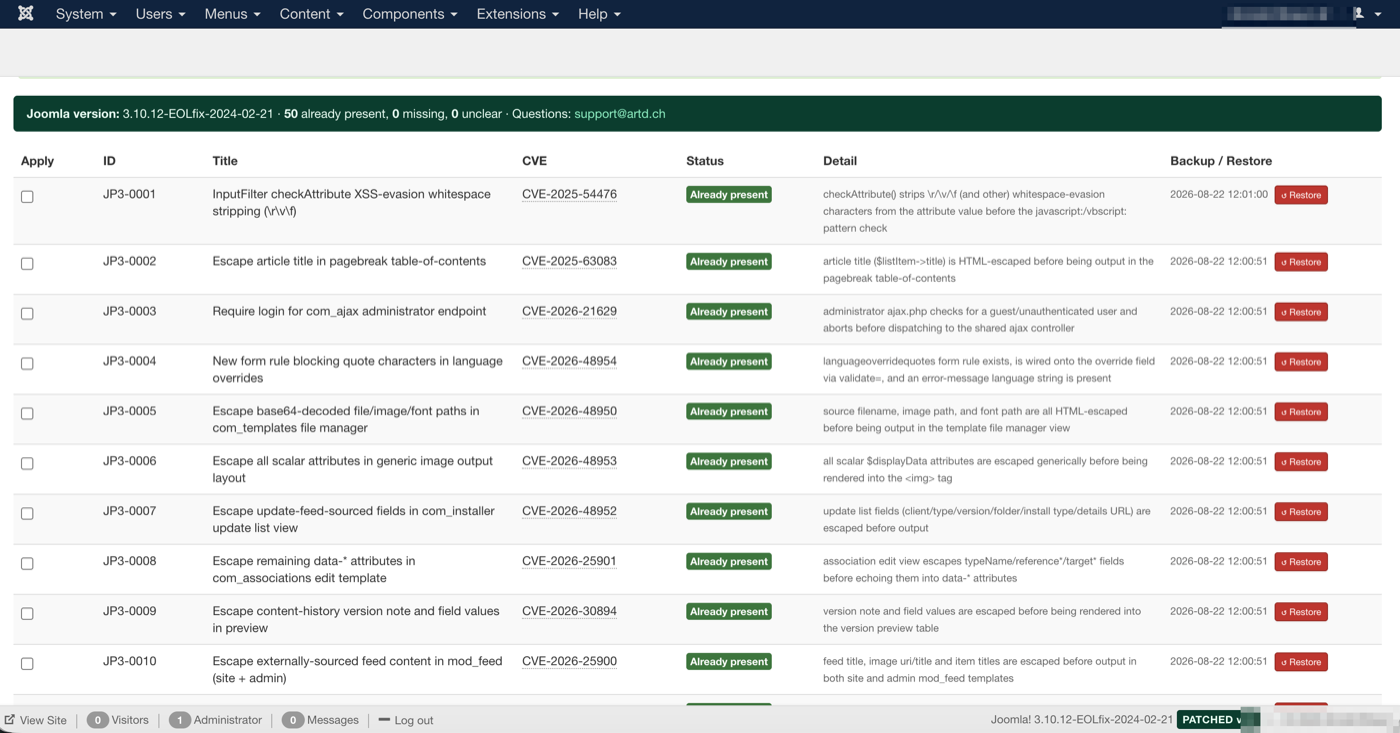Image resolution: width=1400 pixels, height=733 pixels.
Task: Select the checkbox in row JP3-0003
Action: [27, 314]
